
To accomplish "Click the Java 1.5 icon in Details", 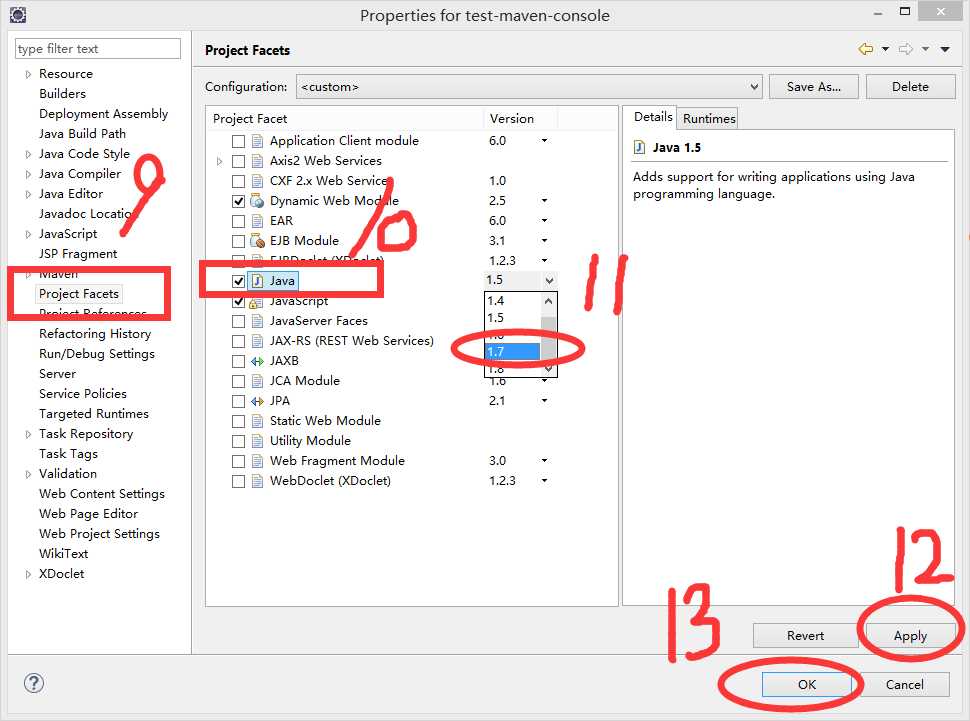I will coord(639,147).
